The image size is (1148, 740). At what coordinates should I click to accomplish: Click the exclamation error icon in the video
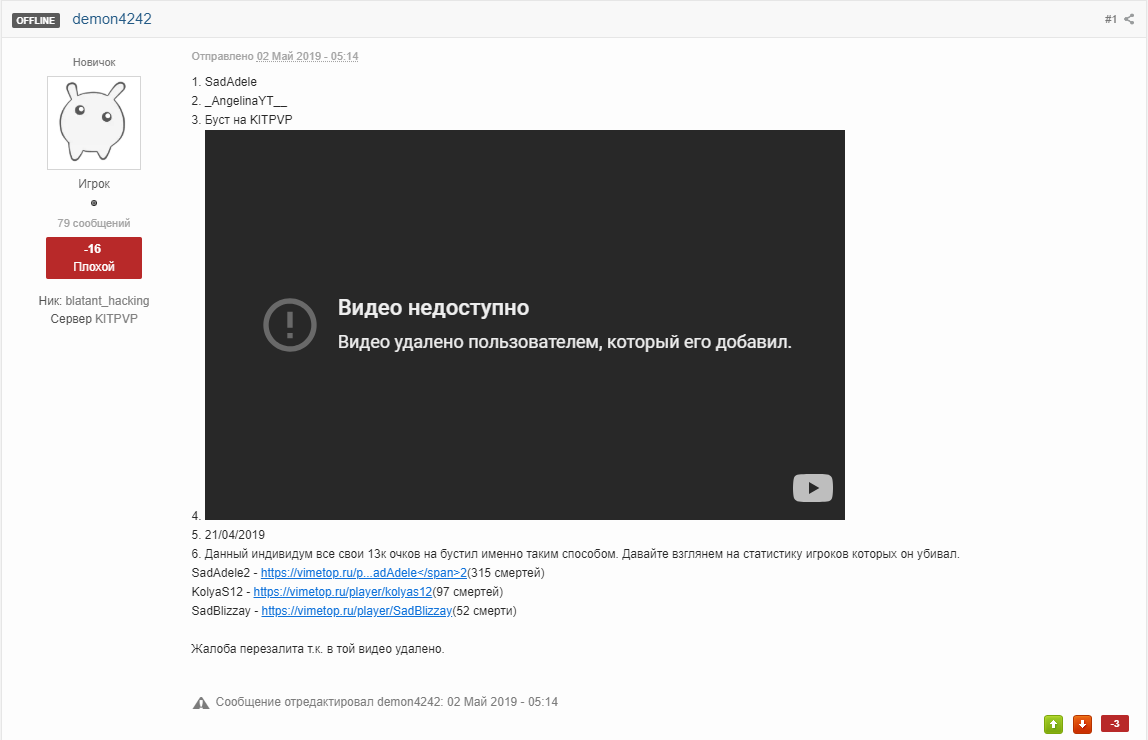pos(289,324)
